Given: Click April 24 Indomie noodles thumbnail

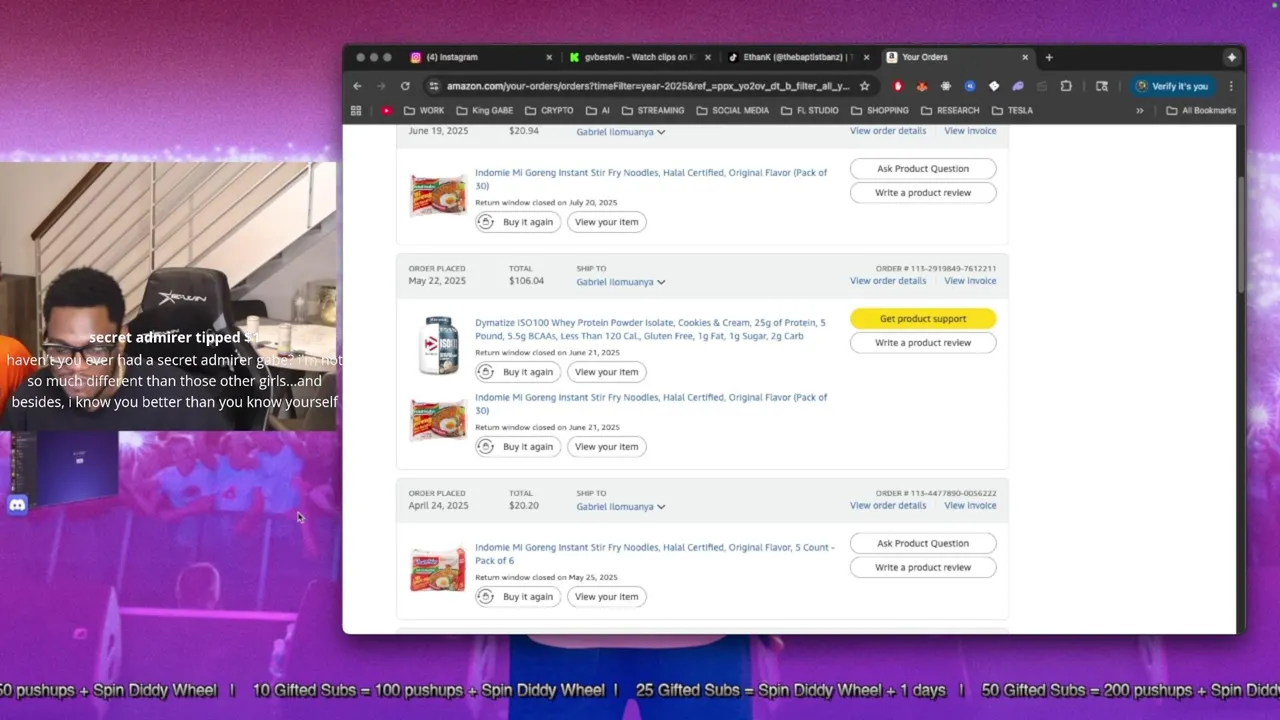Looking at the screenshot, I should (x=438, y=570).
